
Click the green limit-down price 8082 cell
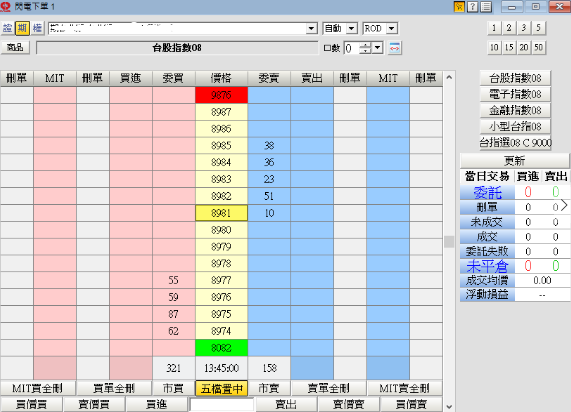coord(221,348)
